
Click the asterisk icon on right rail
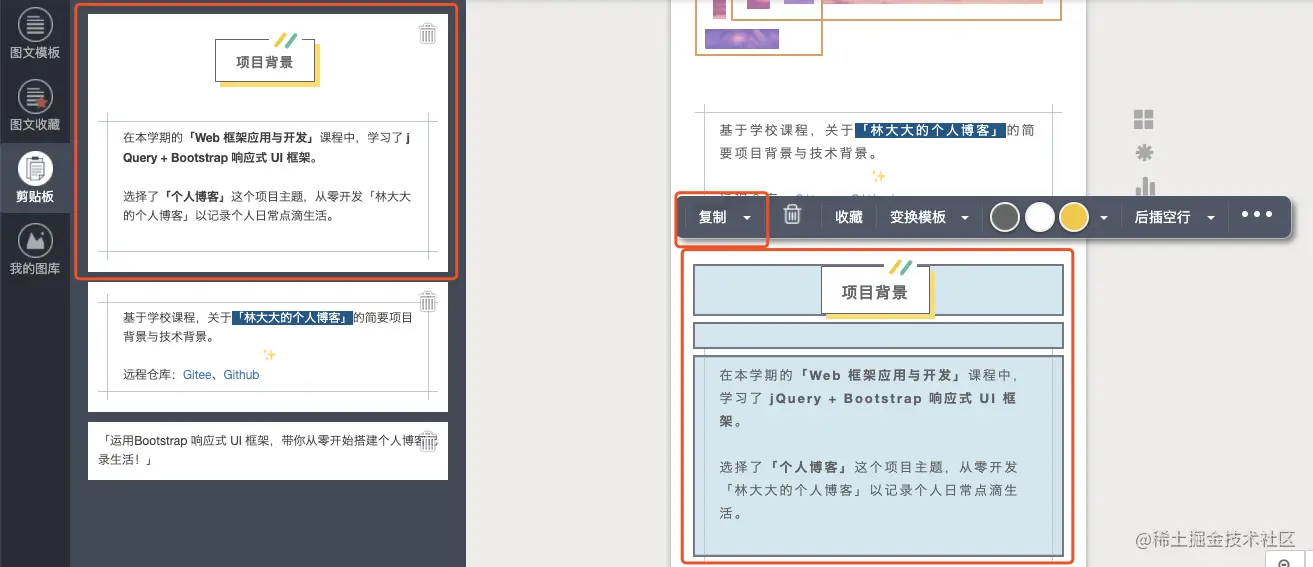[1145, 153]
